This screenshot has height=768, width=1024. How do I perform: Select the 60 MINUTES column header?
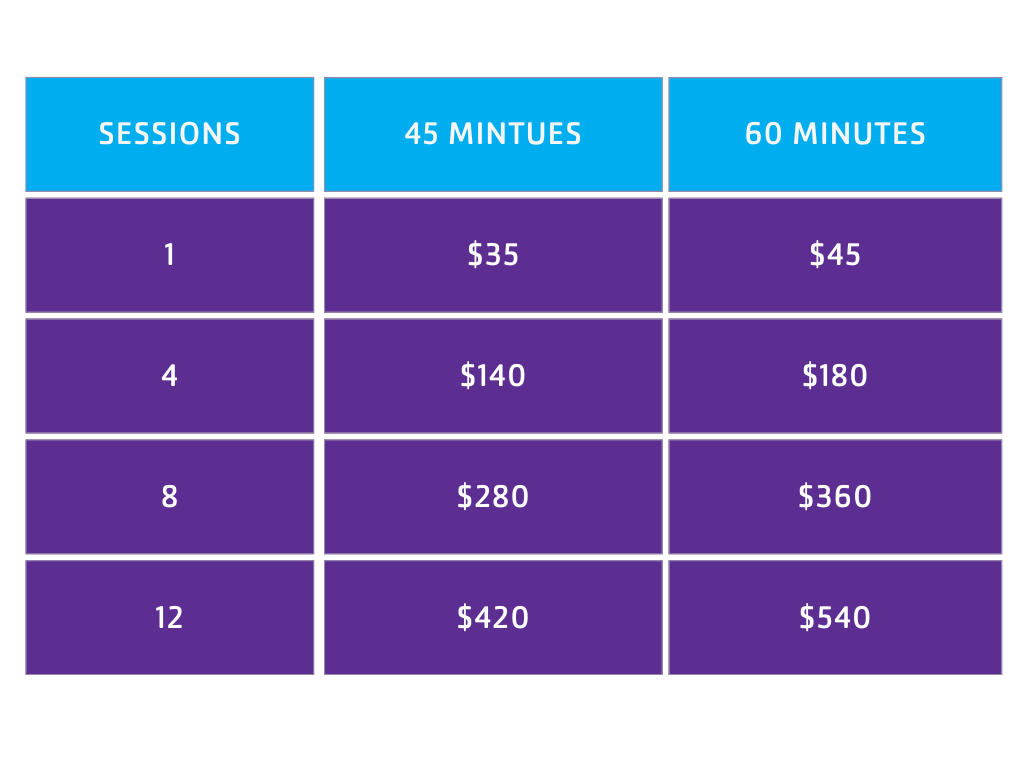(835, 134)
